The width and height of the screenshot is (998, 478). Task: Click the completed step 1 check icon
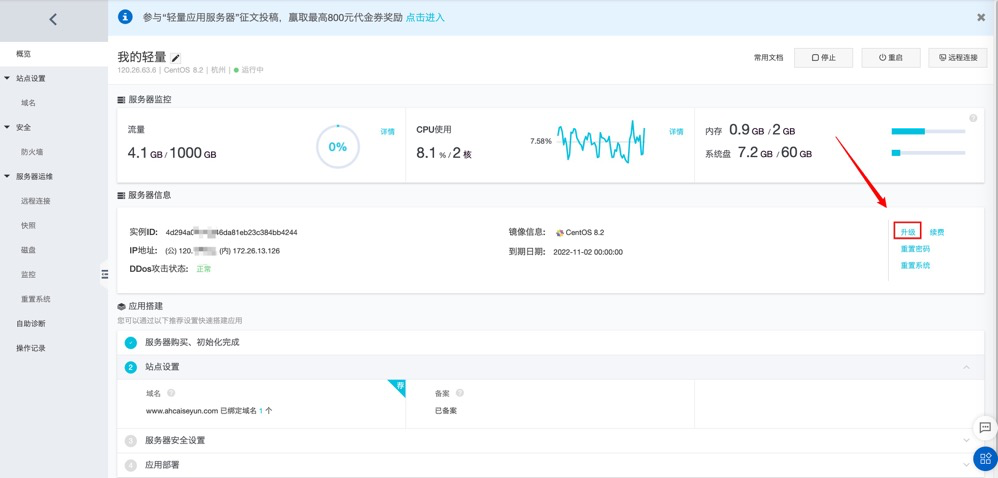tap(130, 342)
